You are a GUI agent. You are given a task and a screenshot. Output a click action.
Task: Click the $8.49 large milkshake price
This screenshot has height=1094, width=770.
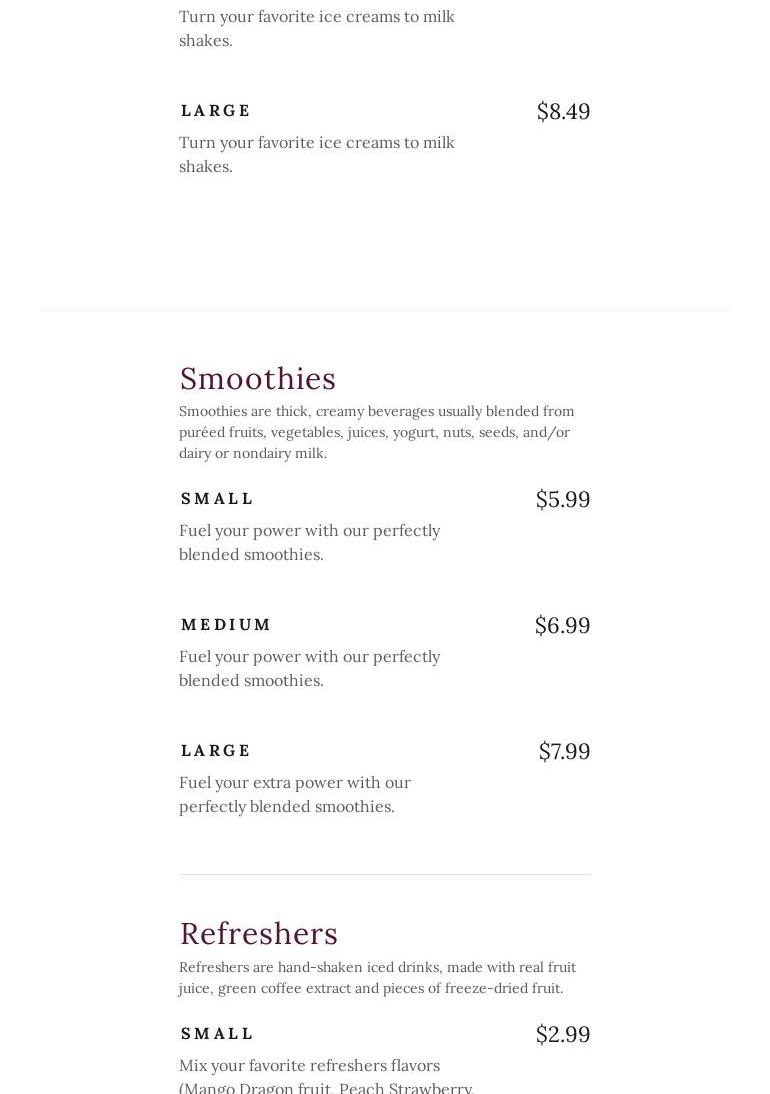click(564, 112)
